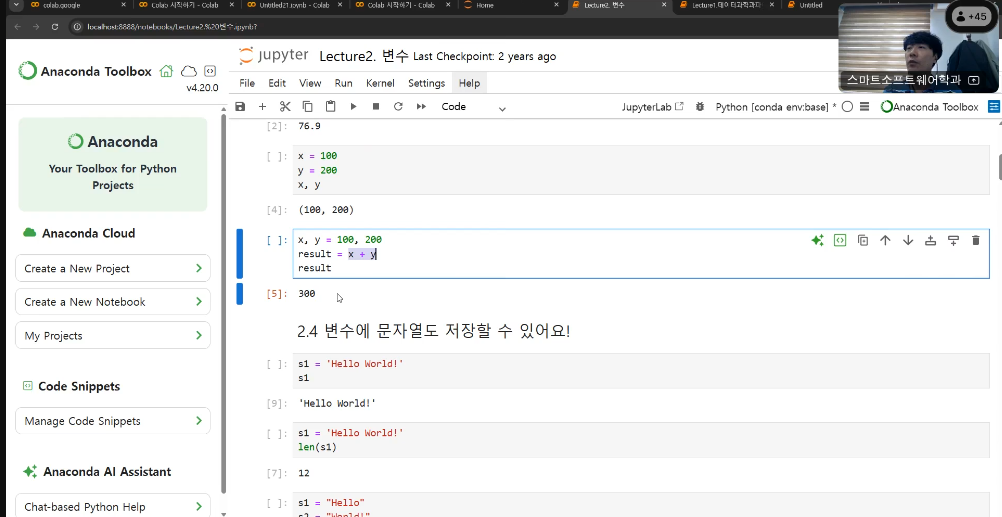
Task: Insert a cell below active cell icon
Action: coord(953,240)
